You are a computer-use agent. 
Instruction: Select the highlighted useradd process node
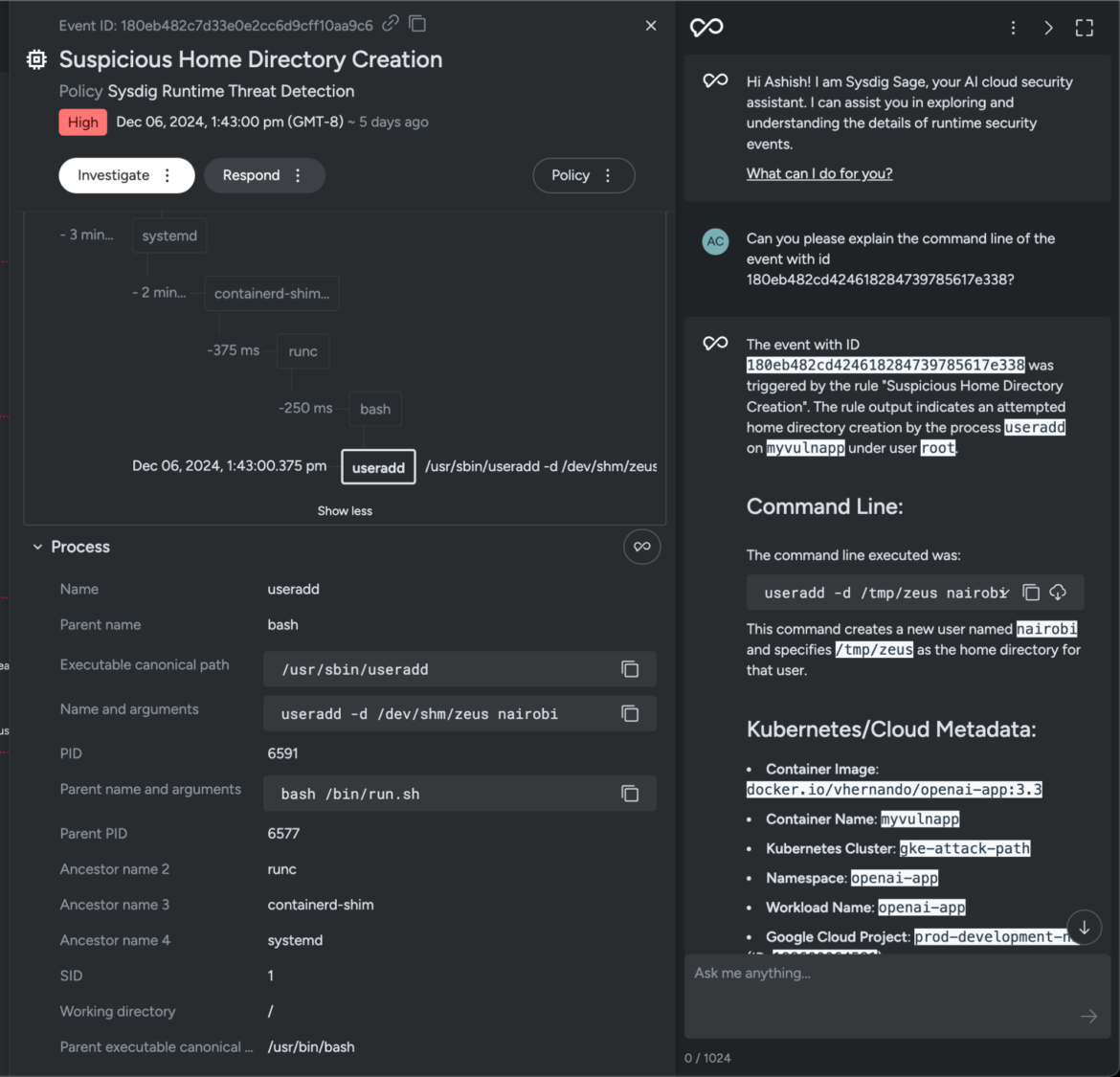(378, 468)
